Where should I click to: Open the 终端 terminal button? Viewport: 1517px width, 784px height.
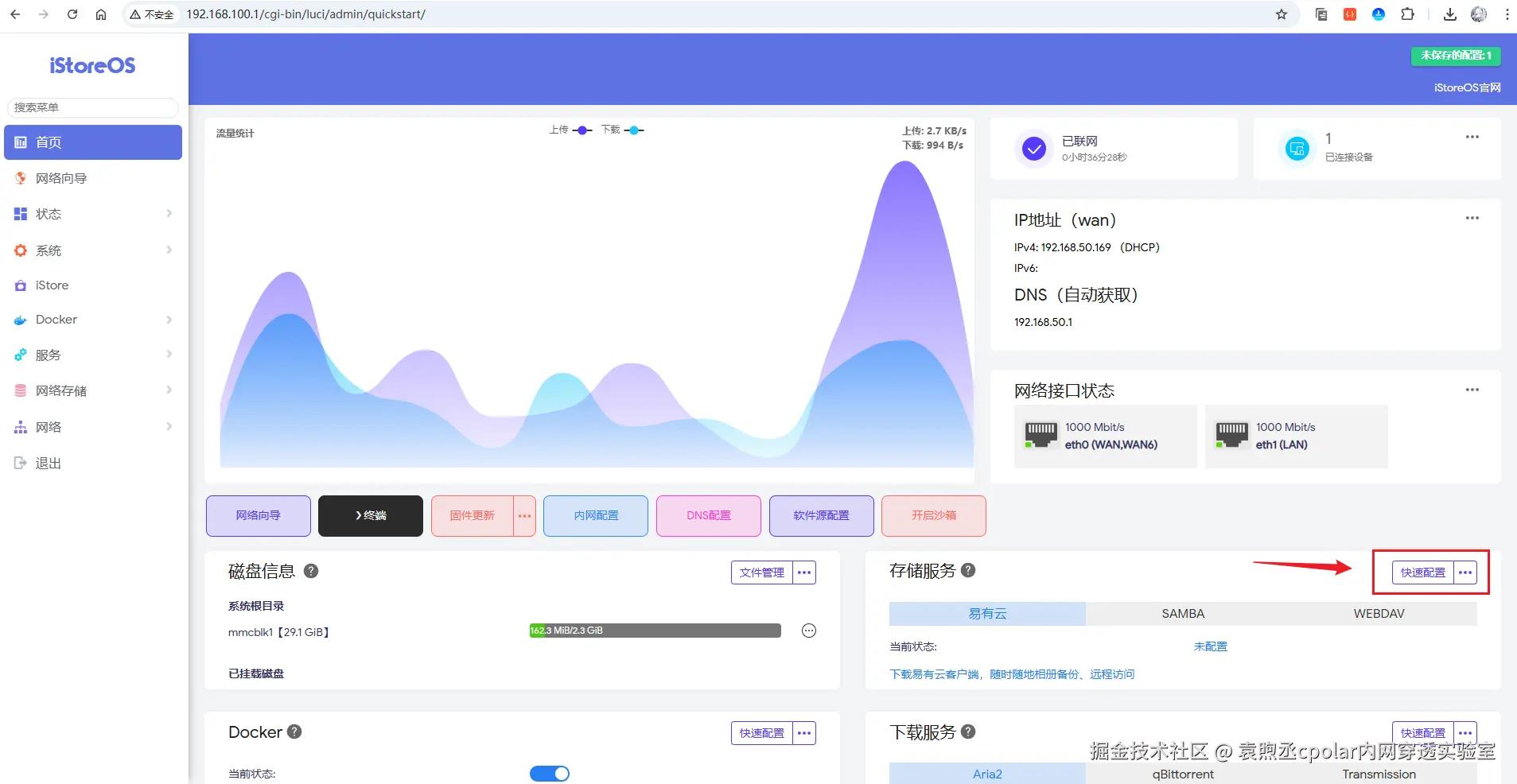click(371, 516)
